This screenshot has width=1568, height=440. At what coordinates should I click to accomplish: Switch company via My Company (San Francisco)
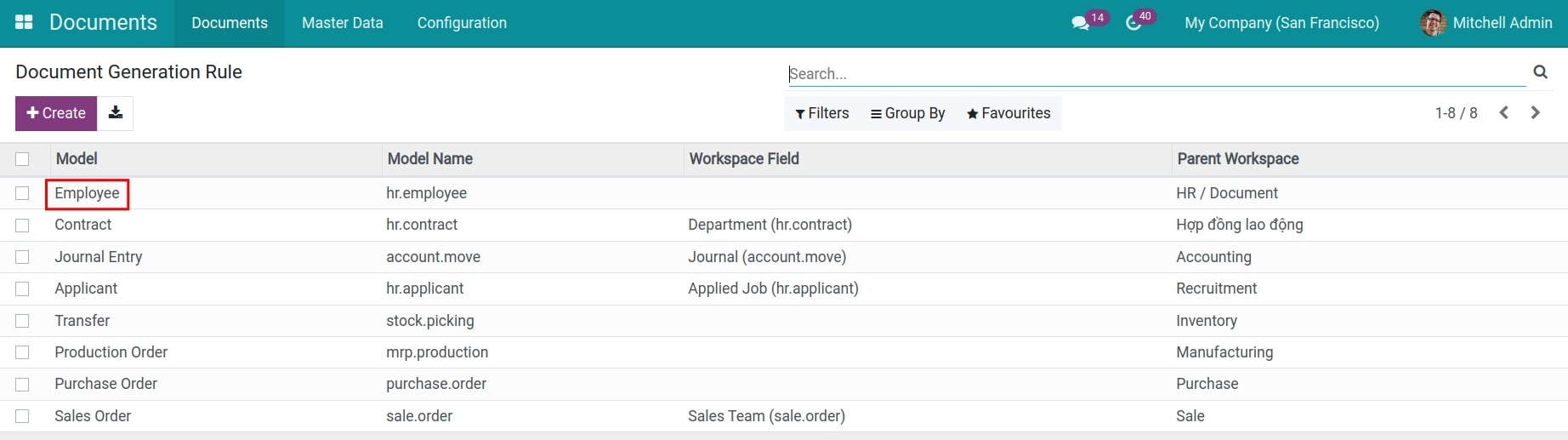point(1281,23)
